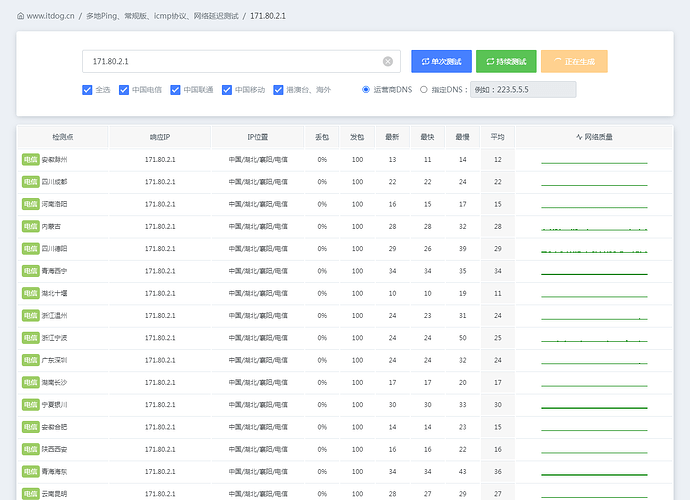
Task: Toggle the 中国移动 checkbox
Action: click(x=227, y=90)
